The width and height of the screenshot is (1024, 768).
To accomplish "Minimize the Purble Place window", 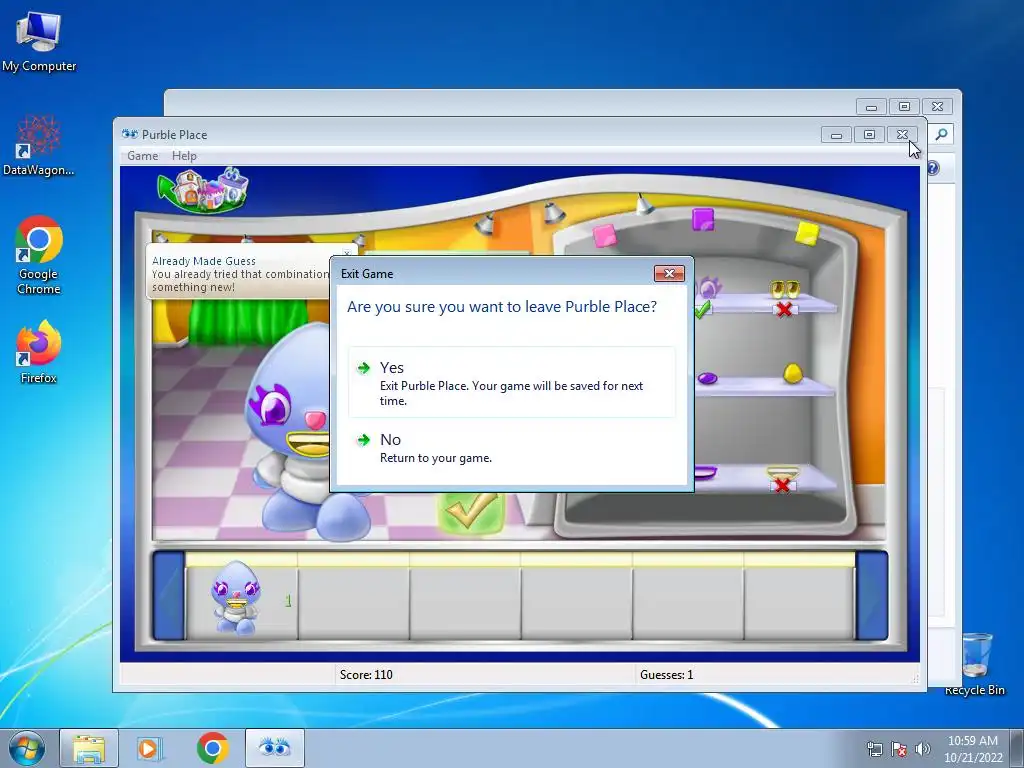I will pos(837,135).
